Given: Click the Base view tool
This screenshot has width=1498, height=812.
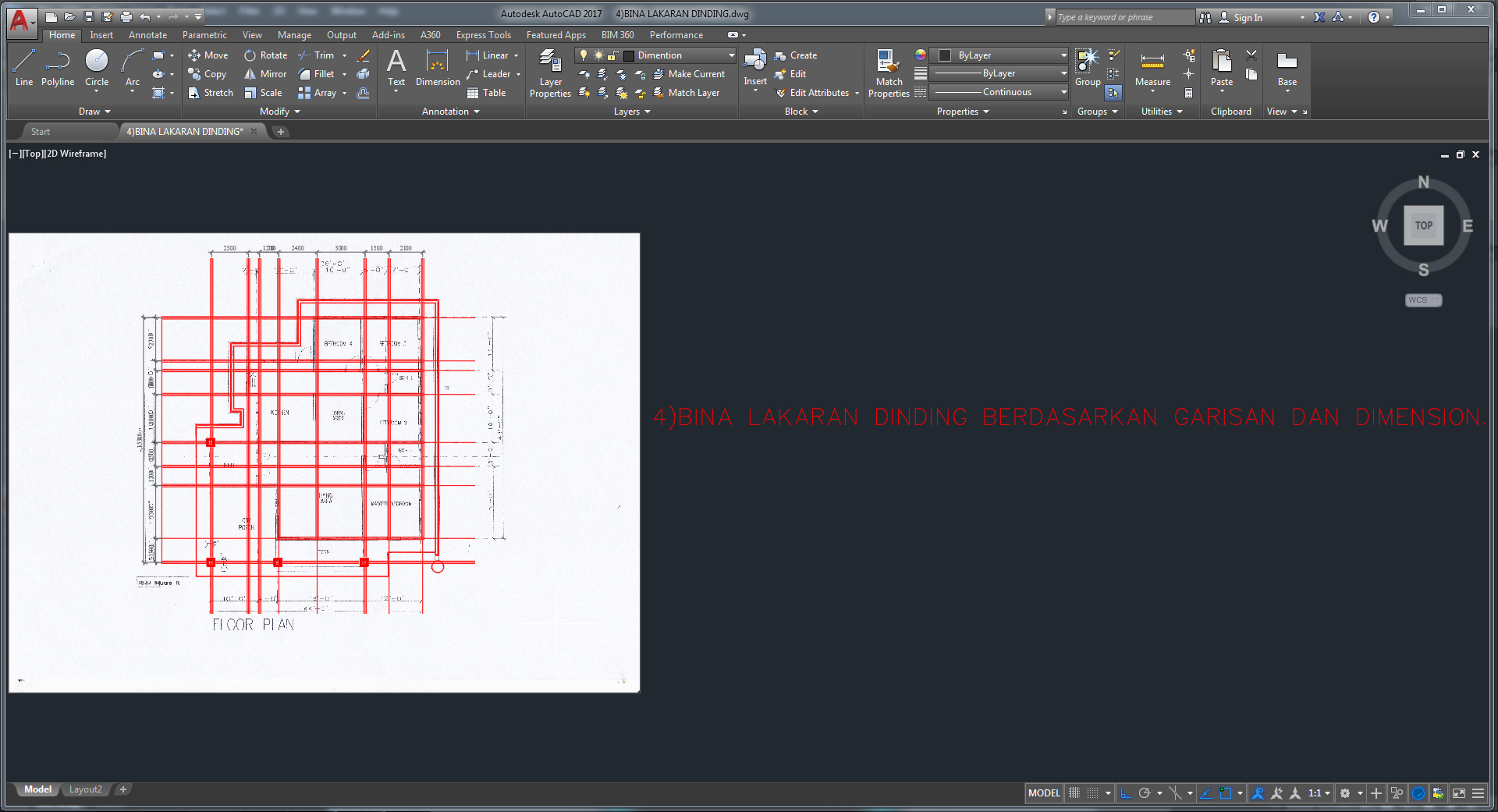Looking at the screenshot, I should [1287, 68].
